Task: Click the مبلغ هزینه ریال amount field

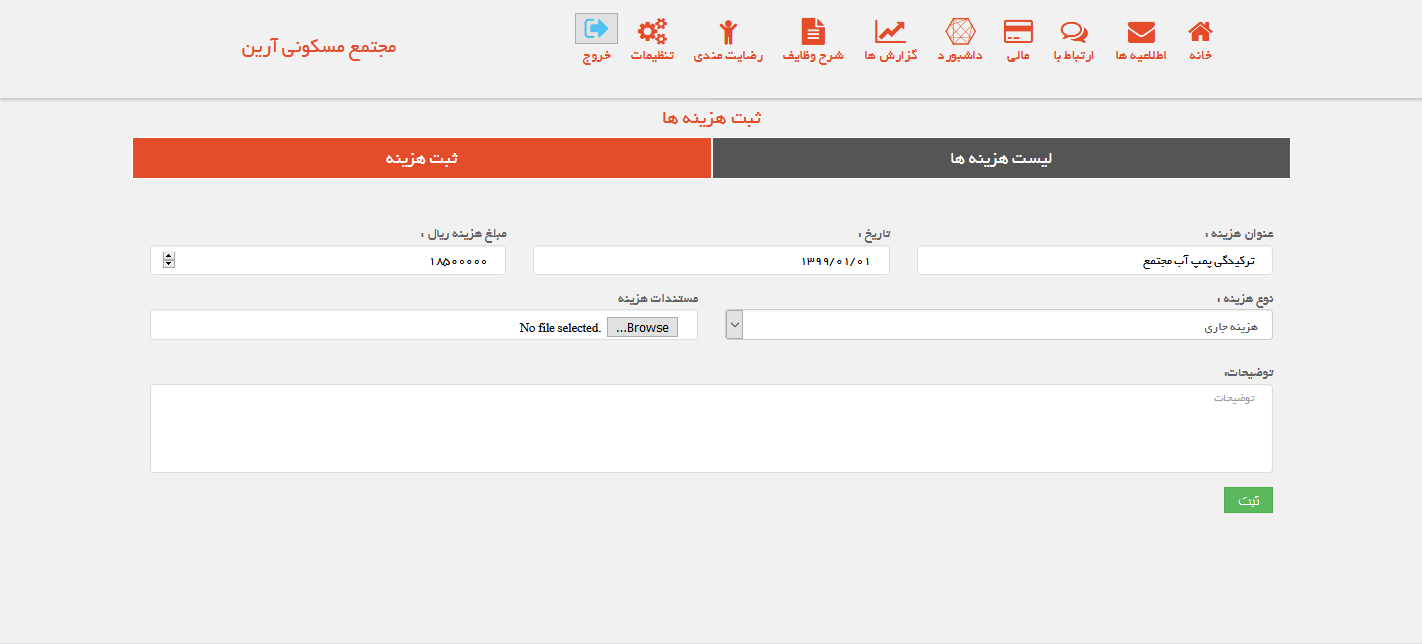Action: pyautogui.click(x=328, y=260)
